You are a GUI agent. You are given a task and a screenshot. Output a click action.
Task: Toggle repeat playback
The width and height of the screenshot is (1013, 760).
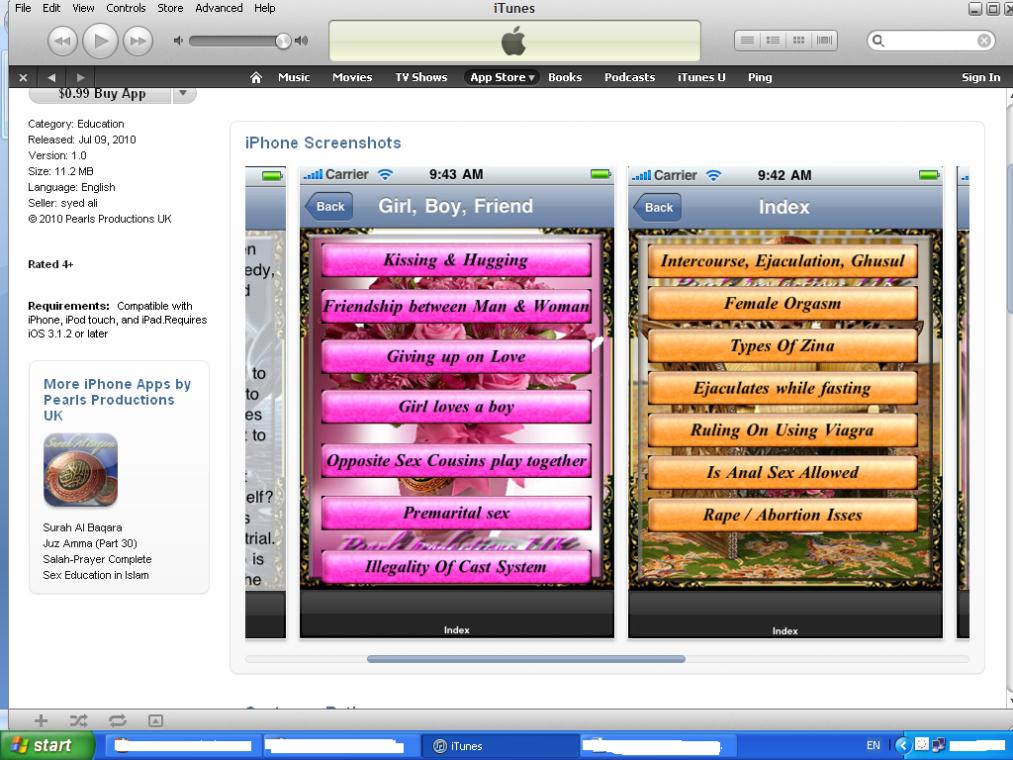(x=118, y=720)
